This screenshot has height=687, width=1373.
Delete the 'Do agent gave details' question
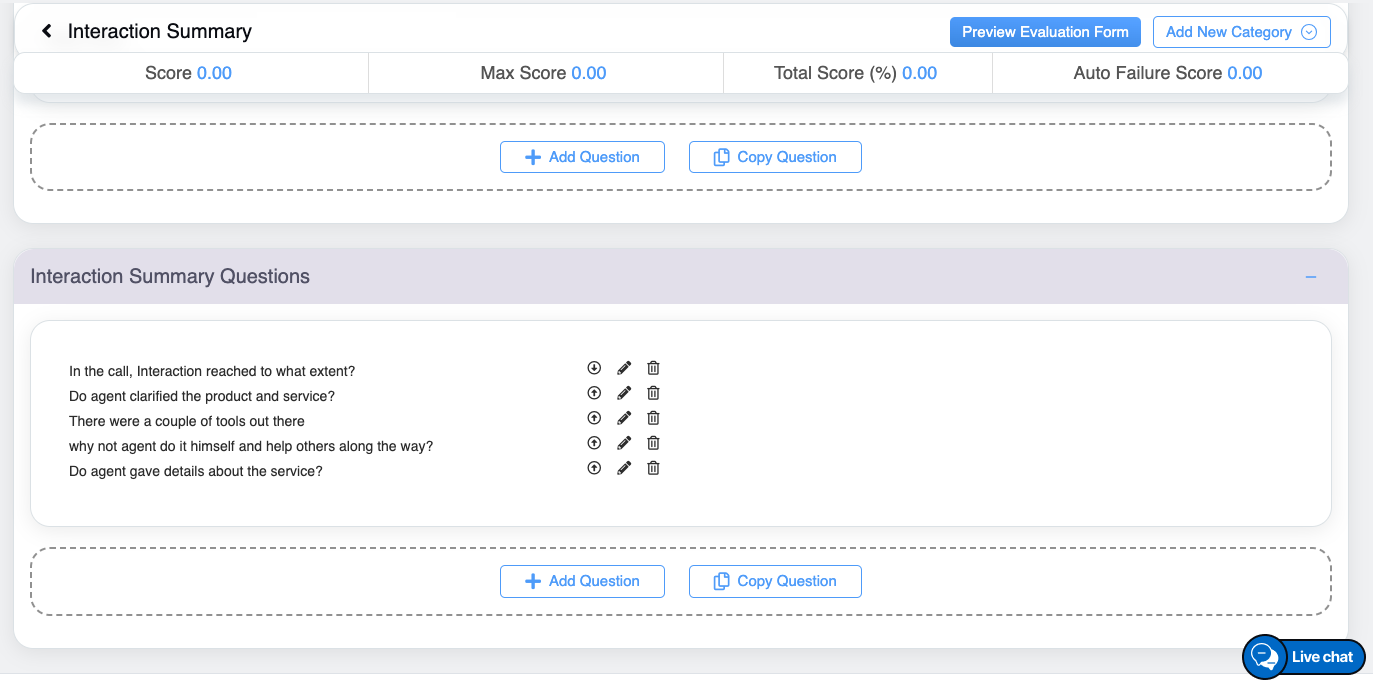tap(653, 468)
